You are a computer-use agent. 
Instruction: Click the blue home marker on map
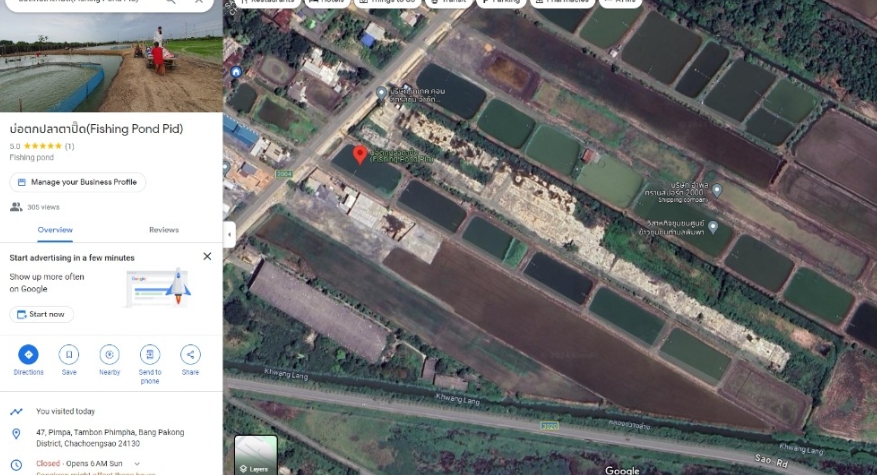[236, 72]
